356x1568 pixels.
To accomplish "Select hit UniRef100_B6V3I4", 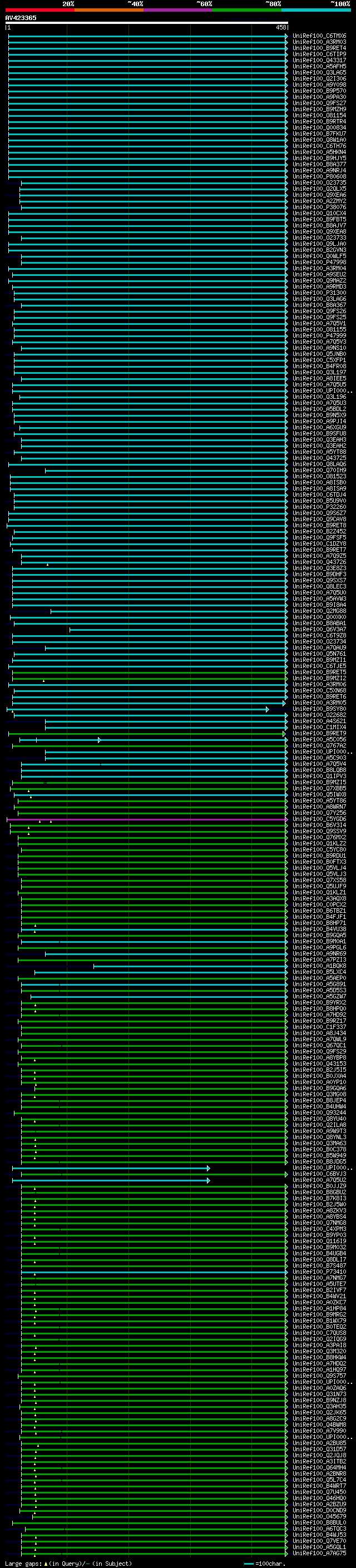I will [319, 825].
